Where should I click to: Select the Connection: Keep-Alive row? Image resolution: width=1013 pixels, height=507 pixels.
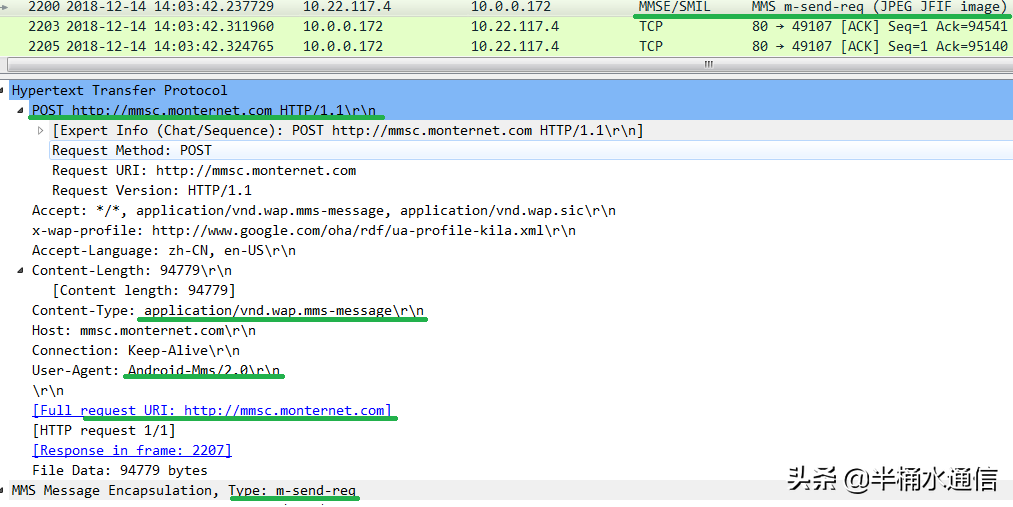coord(136,351)
